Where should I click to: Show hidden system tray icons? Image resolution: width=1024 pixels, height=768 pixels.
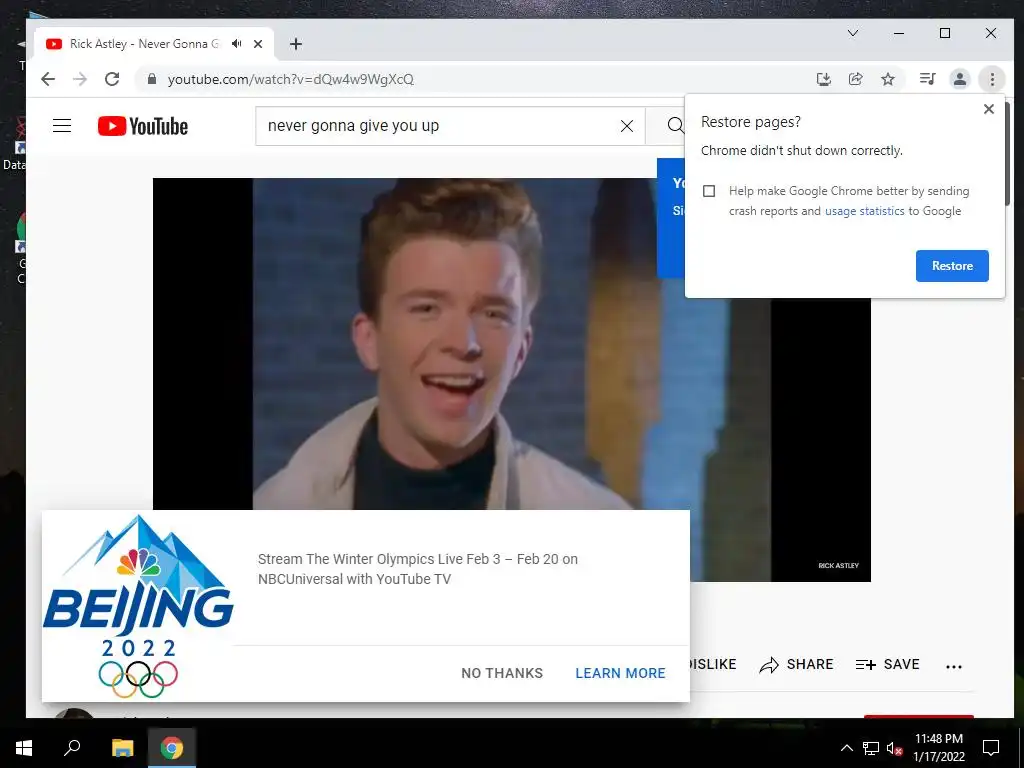point(846,748)
